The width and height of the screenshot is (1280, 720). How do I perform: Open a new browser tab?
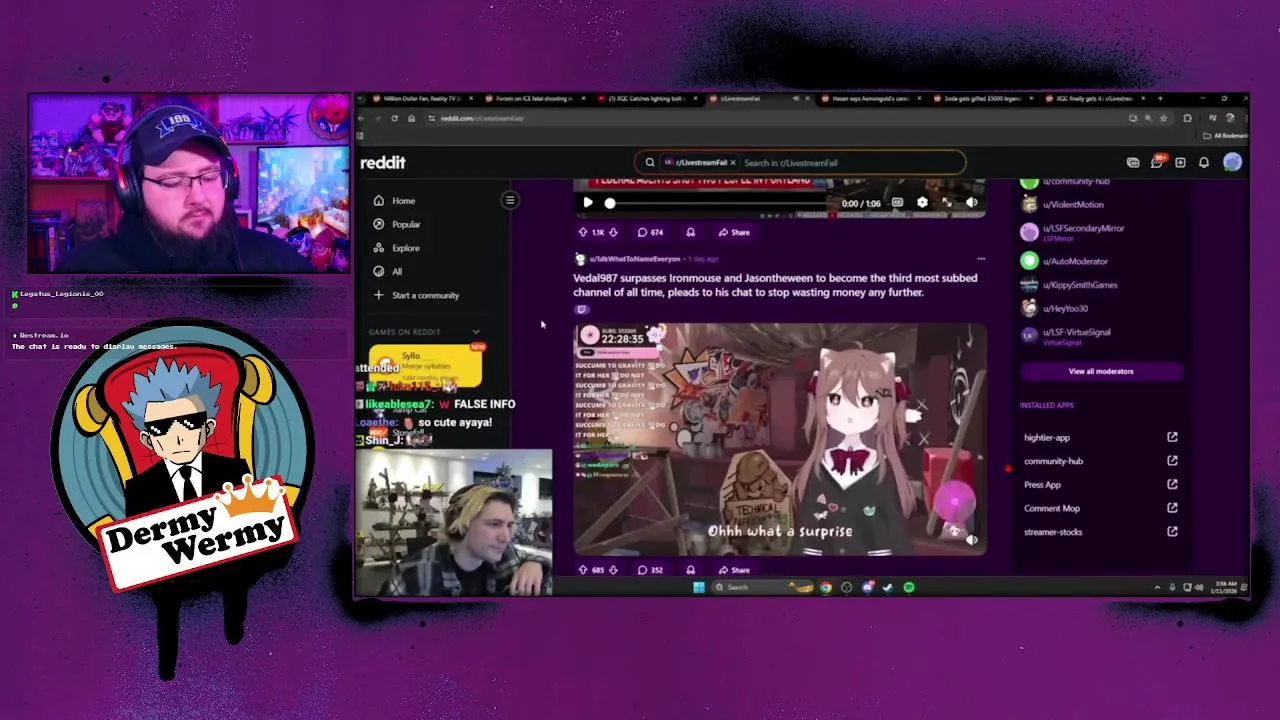(1160, 99)
